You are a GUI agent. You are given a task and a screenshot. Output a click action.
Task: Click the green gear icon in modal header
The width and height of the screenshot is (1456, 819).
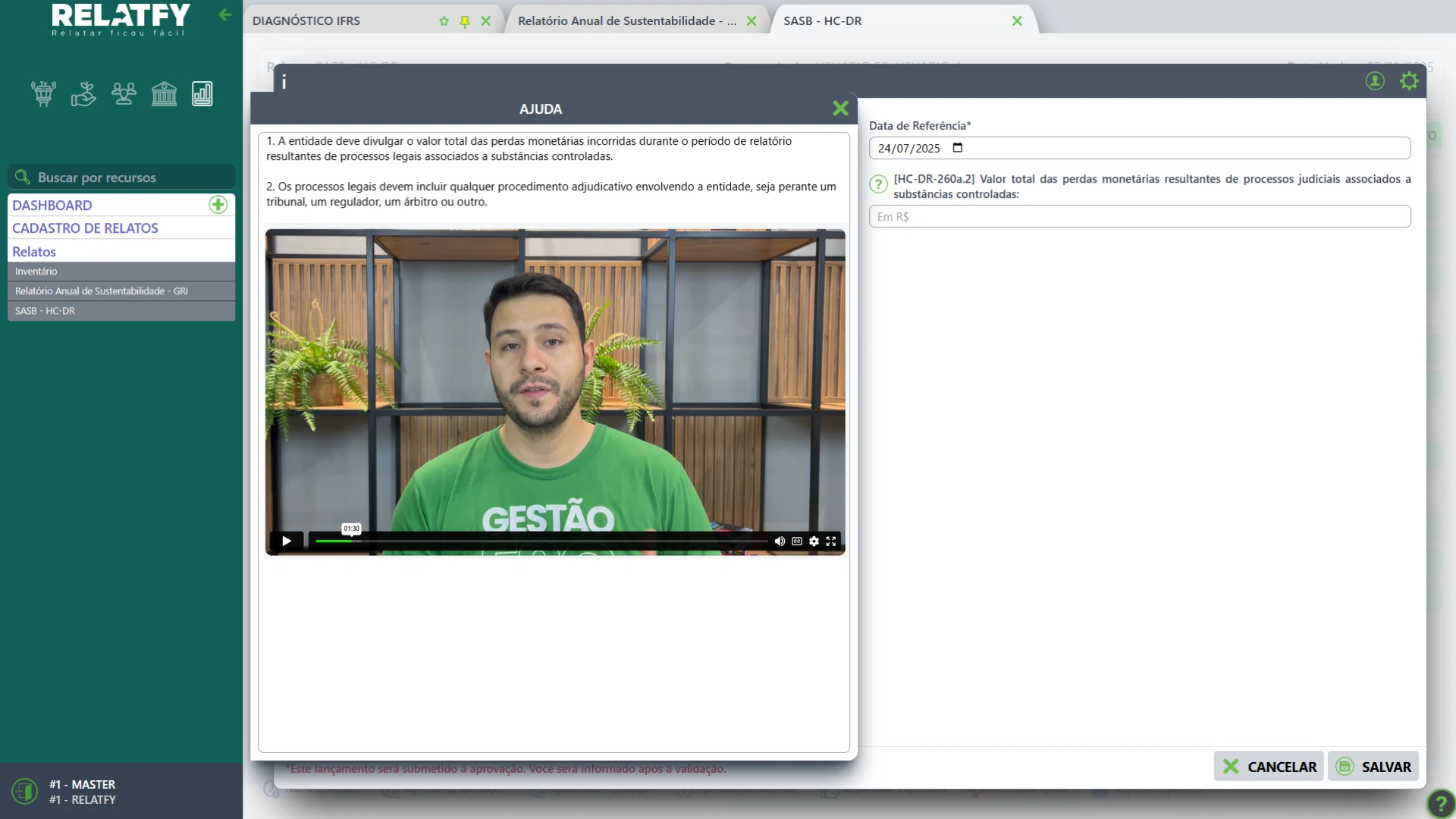pos(1409,81)
